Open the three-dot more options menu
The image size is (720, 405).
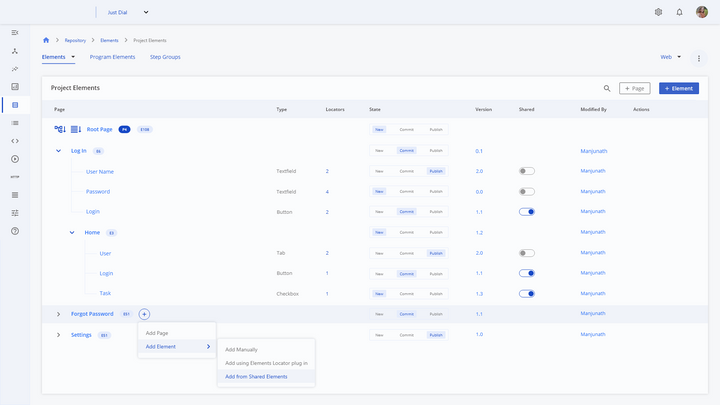tap(699, 59)
